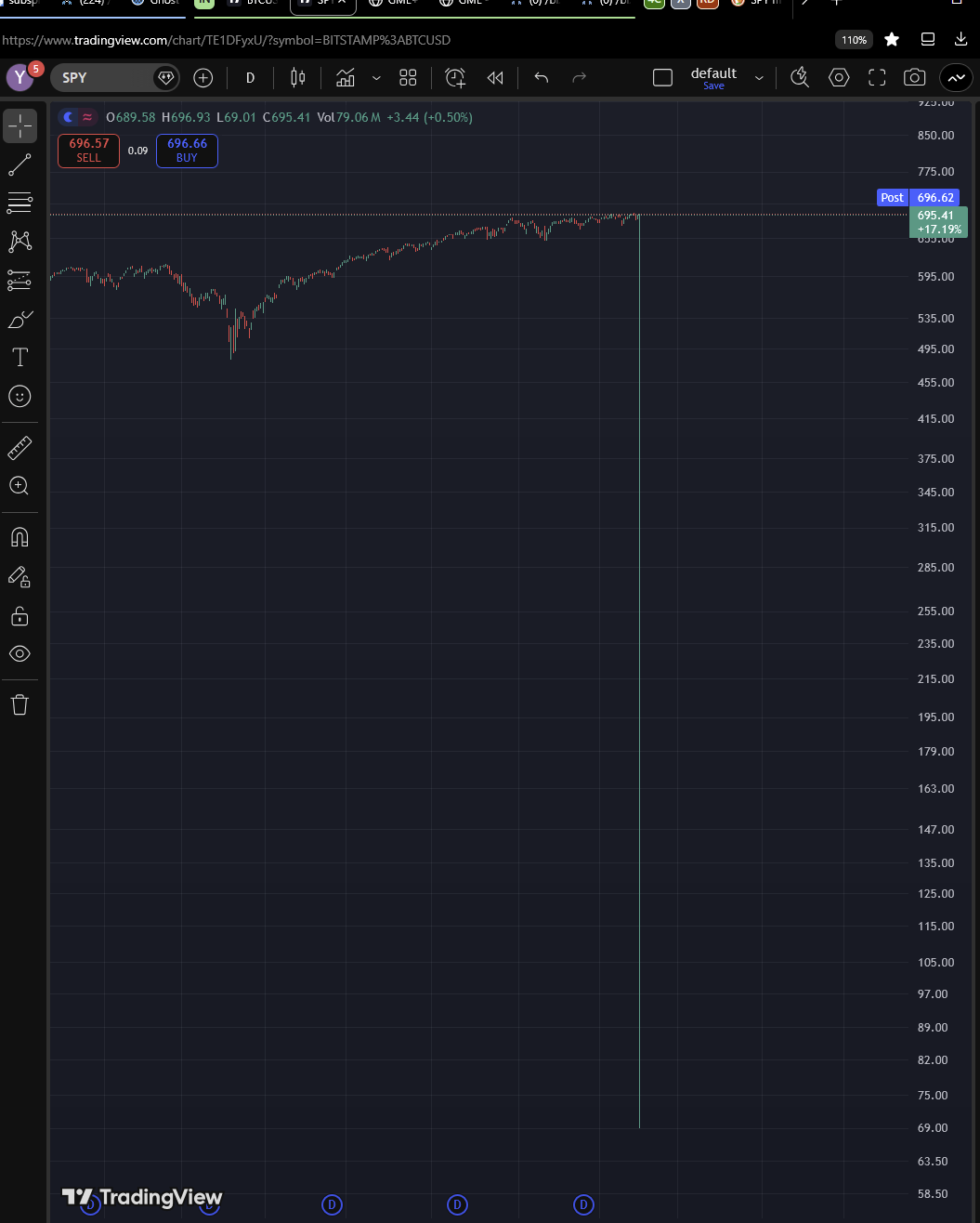This screenshot has height=1223, width=980.
Task: Click the Vol 79.06 M reading
Action: pos(349,117)
